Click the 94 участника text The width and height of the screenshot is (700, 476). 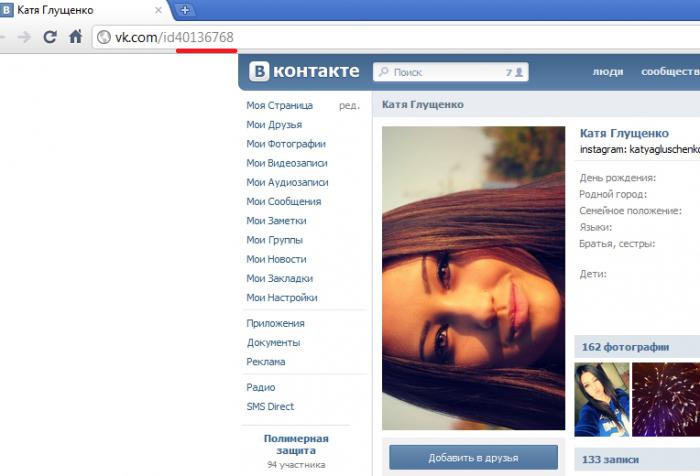[x=296, y=465]
